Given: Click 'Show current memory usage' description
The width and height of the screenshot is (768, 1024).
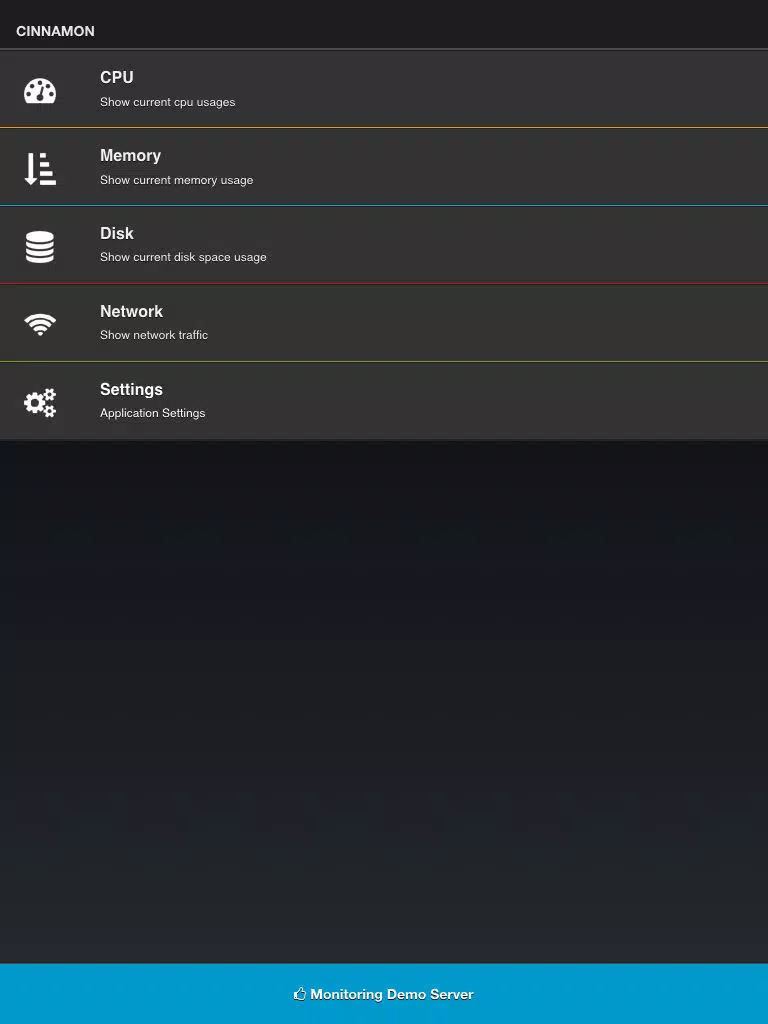Looking at the screenshot, I should (176, 180).
